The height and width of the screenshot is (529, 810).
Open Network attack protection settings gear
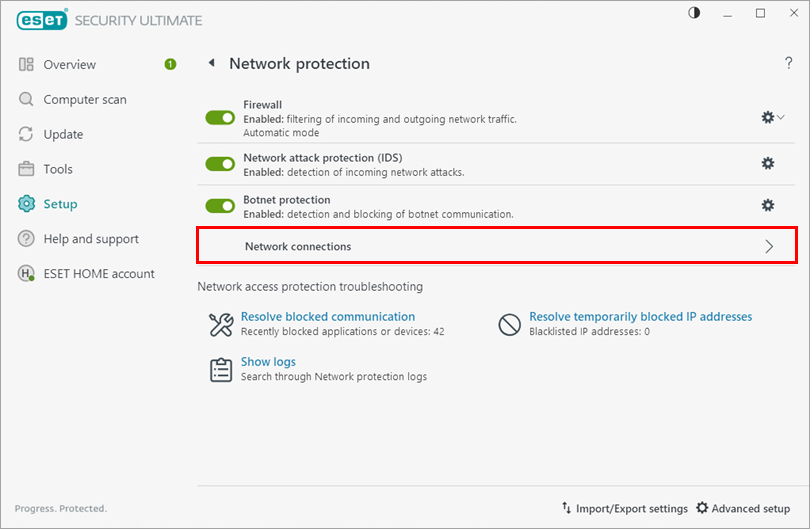pyautogui.click(x=768, y=163)
